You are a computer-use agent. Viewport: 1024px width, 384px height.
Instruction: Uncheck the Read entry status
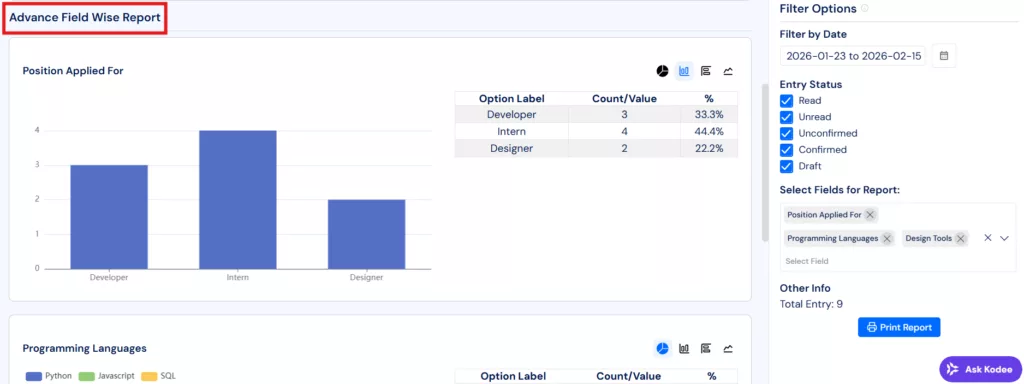tap(786, 101)
